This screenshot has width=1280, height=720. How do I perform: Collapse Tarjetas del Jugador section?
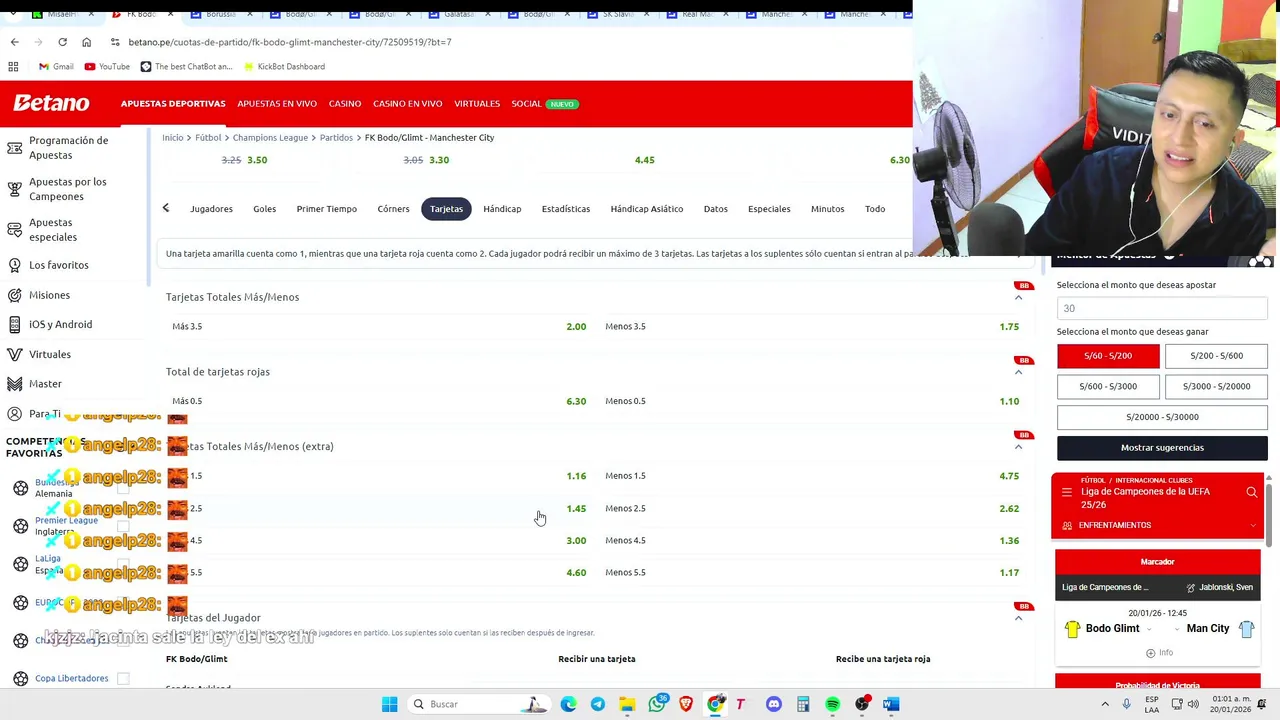[1018, 618]
